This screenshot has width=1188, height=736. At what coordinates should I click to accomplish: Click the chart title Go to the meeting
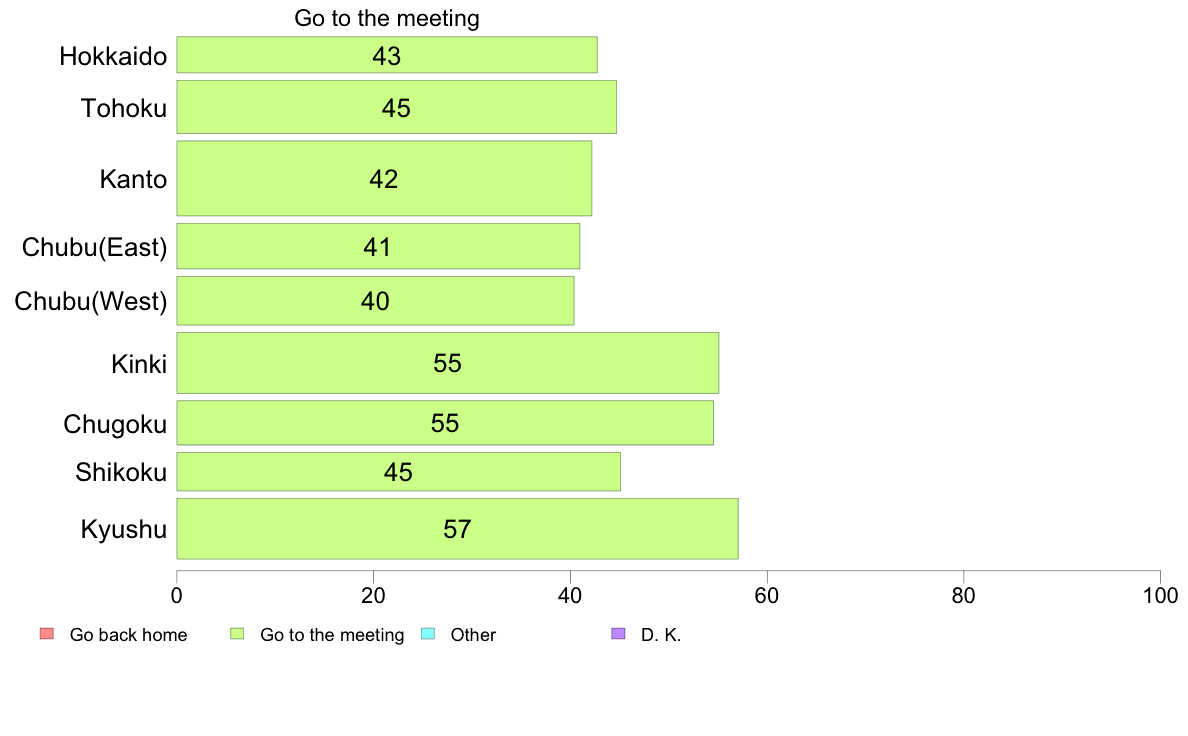point(387,18)
